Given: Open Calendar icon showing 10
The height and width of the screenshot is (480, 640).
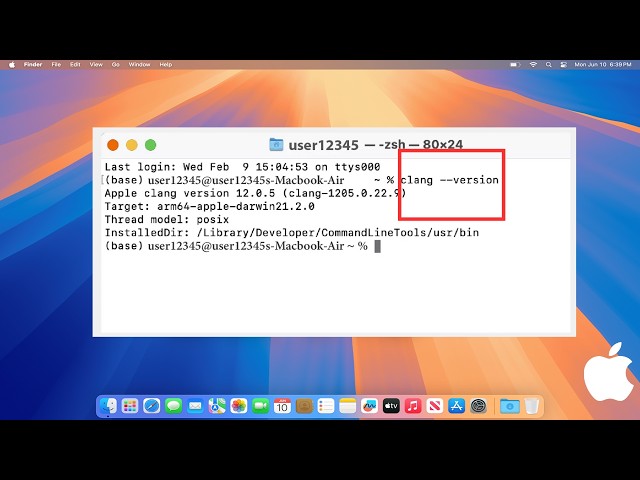Looking at the screenshot, I should [x=282, y=406].
